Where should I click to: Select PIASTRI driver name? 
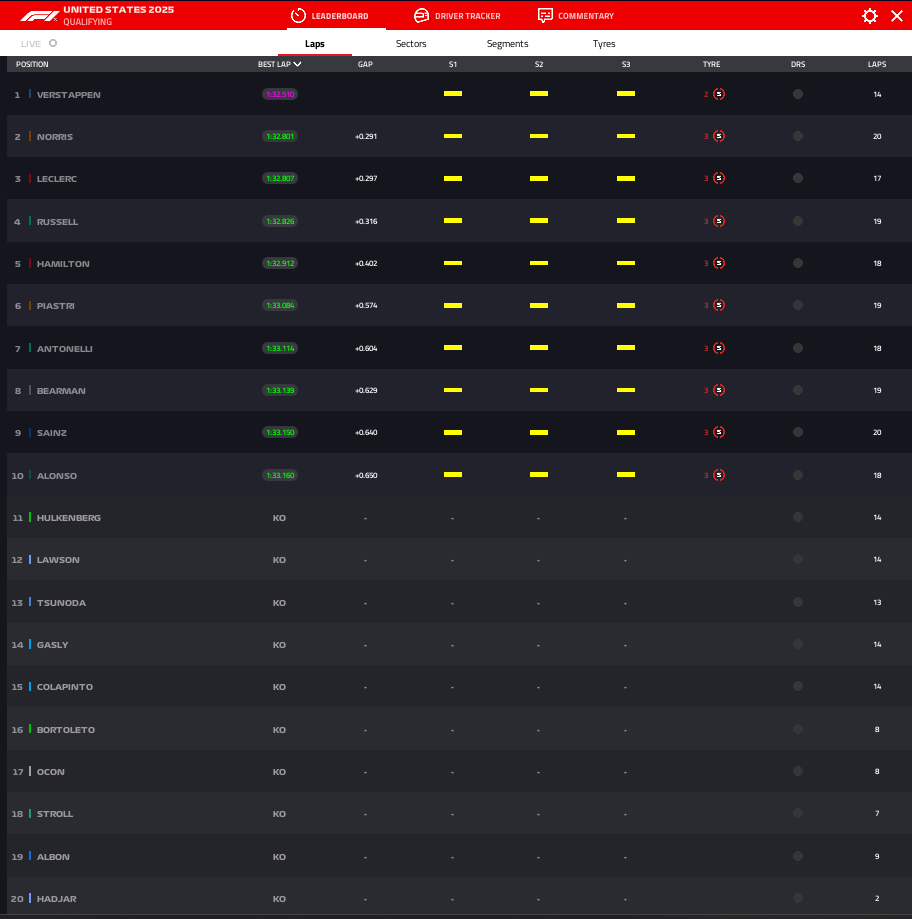coord(56,306)
